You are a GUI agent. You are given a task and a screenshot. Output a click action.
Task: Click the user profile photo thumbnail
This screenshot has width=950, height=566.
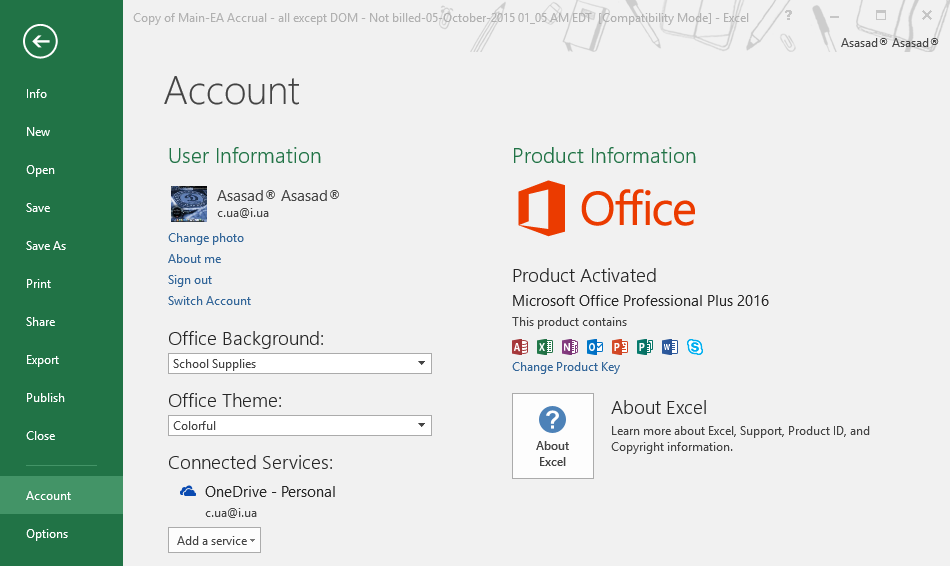pyautogui.click(x=189, y=204)
